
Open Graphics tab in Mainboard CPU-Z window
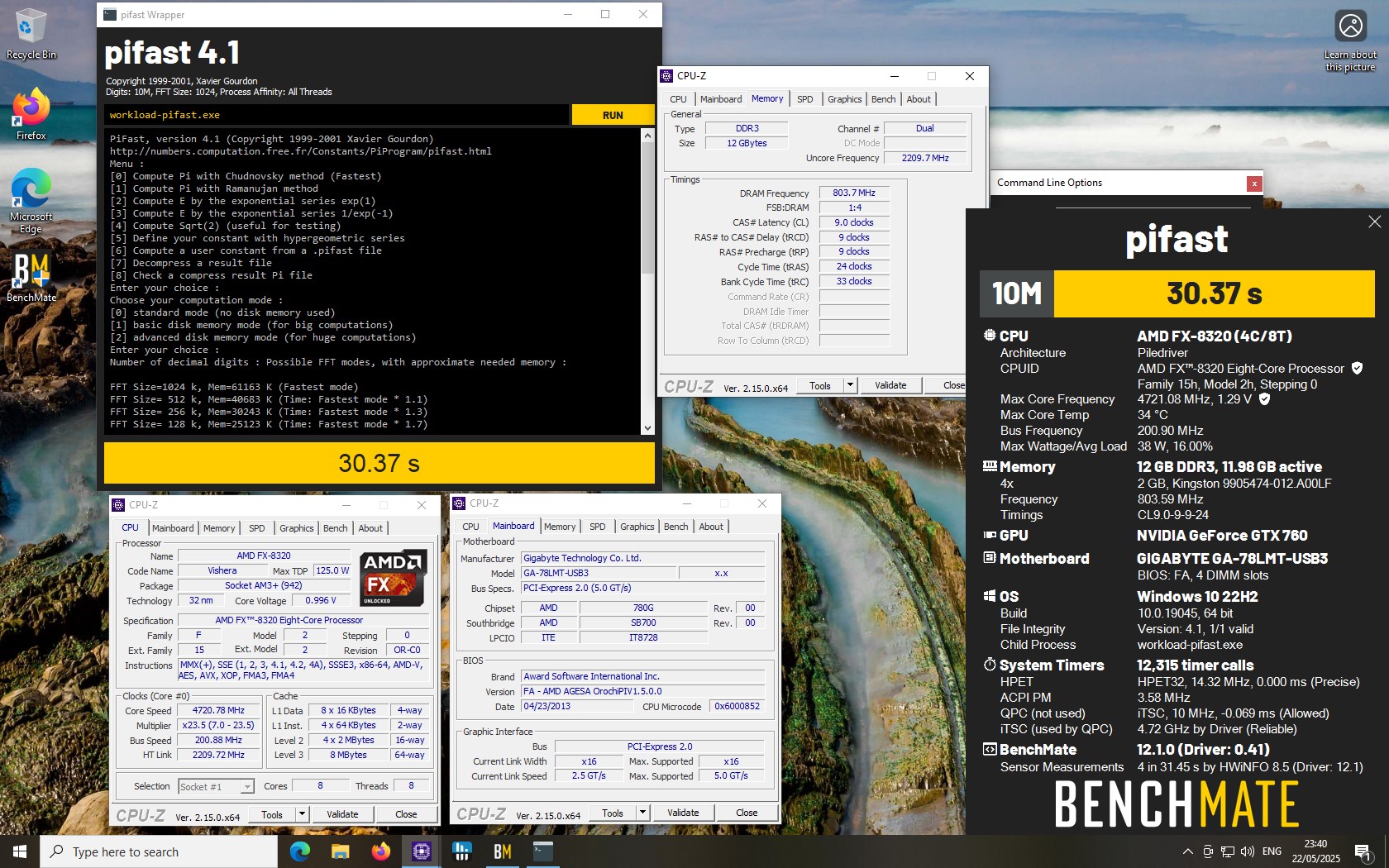[x=637, y=527]
